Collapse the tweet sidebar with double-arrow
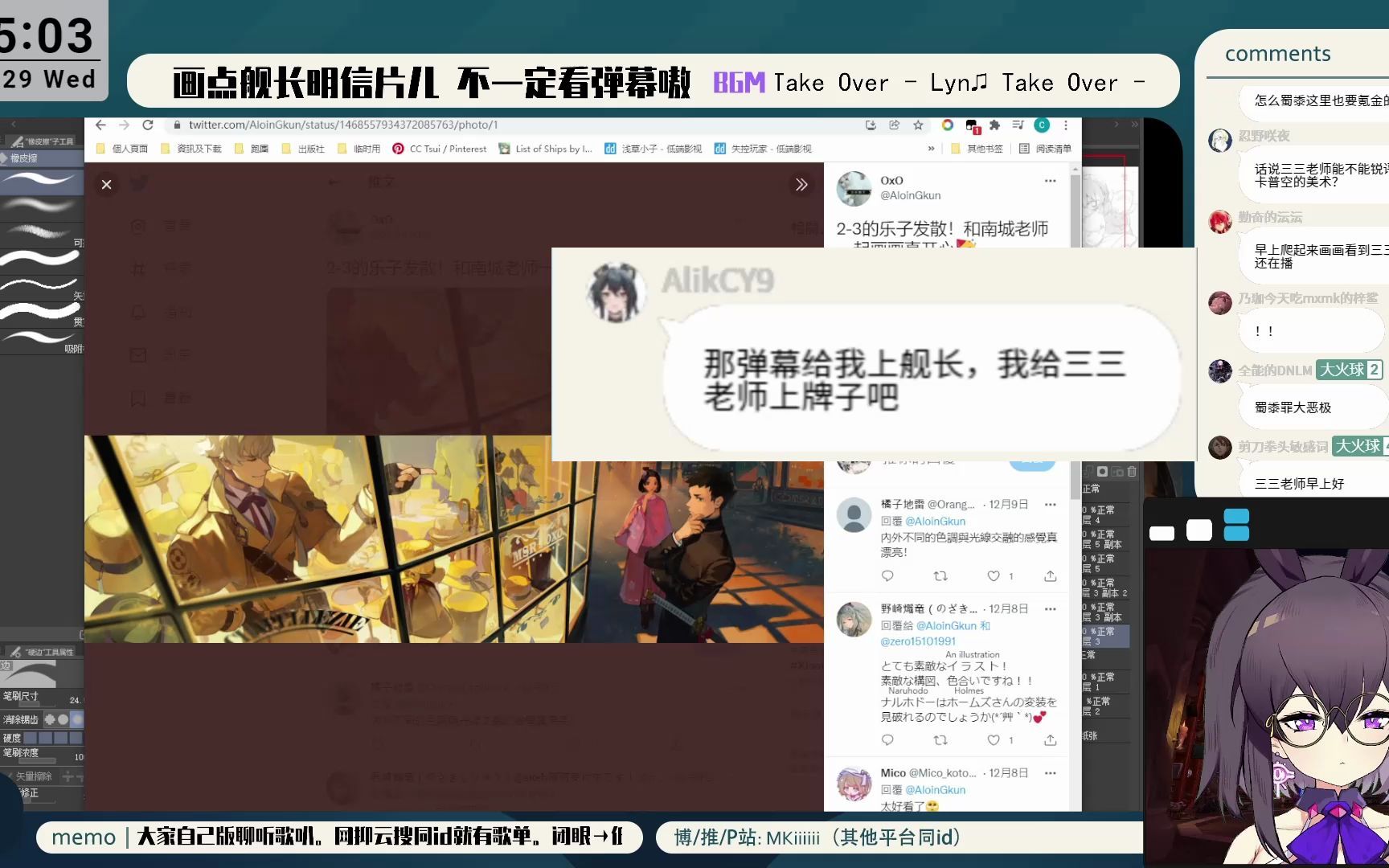1389x868 pixels. coord(801,185)
